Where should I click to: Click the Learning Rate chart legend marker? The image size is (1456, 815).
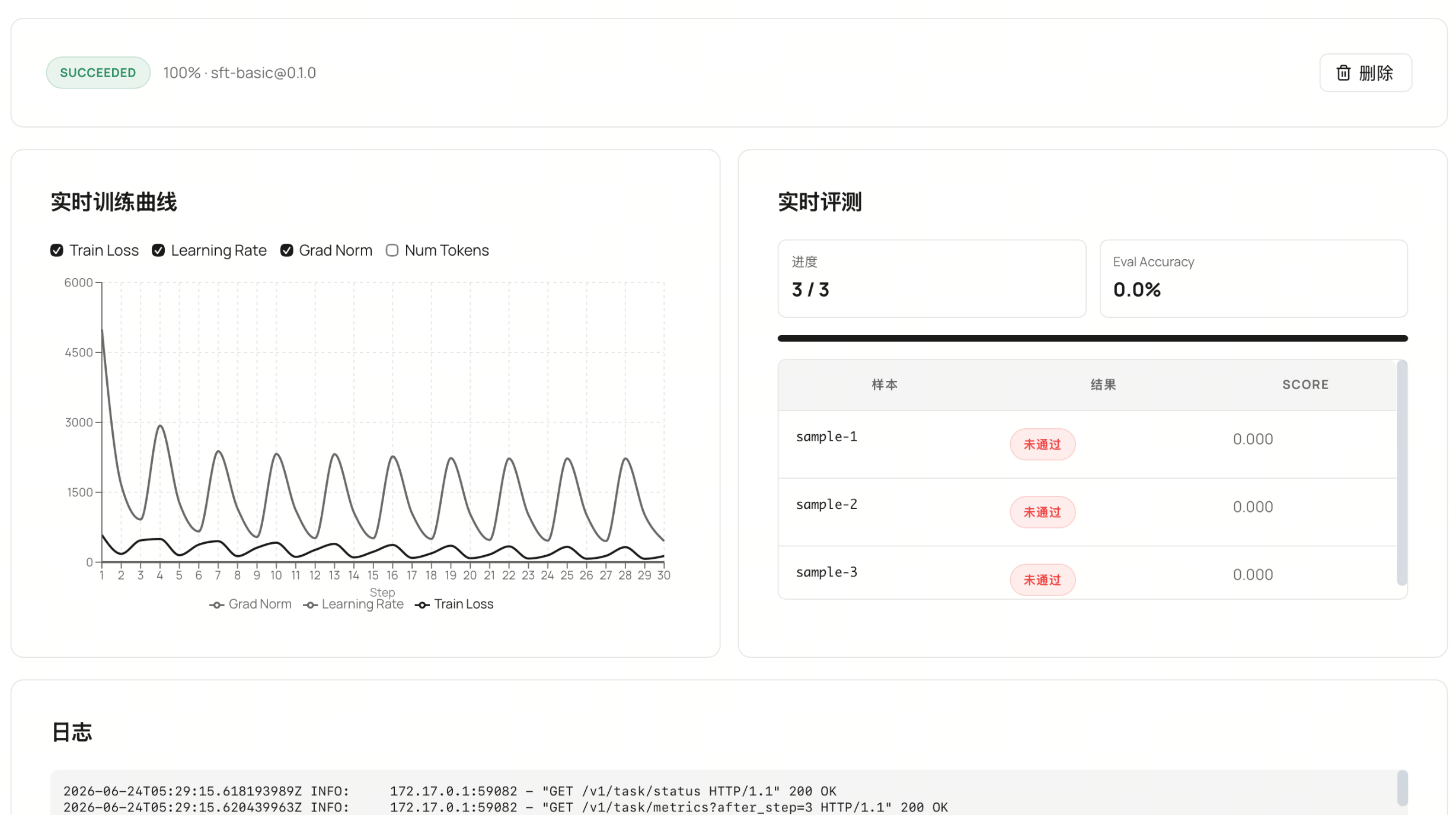click(x=311, y=605)
